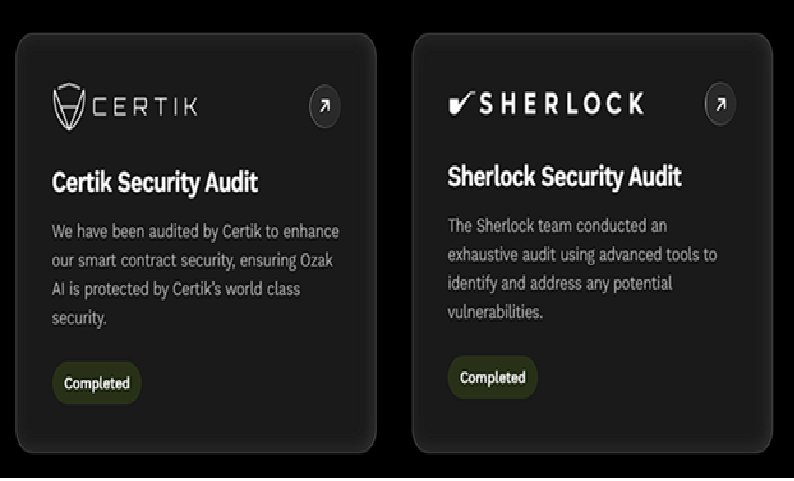Click "exhaustive audit using advanced tools" line
This screenshot has height=481, width=794.
pos(581,254)
